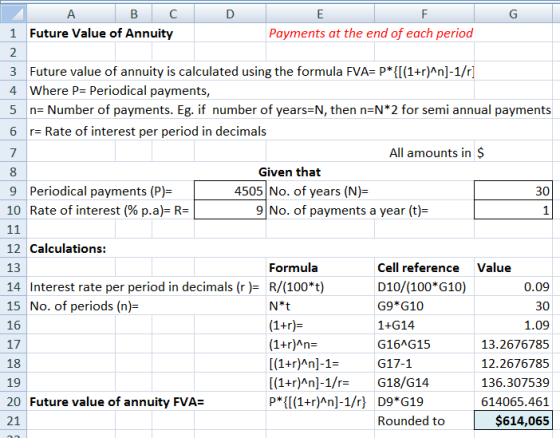
Task: Select column F header
Action: tap(424, 14)
